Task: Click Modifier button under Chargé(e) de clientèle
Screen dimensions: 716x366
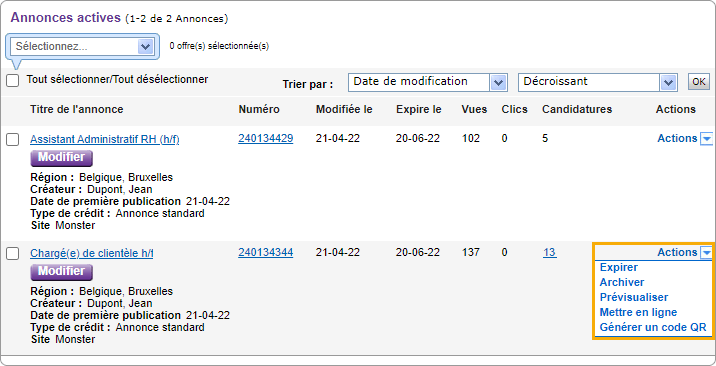Action: click(x=62, y=272)
